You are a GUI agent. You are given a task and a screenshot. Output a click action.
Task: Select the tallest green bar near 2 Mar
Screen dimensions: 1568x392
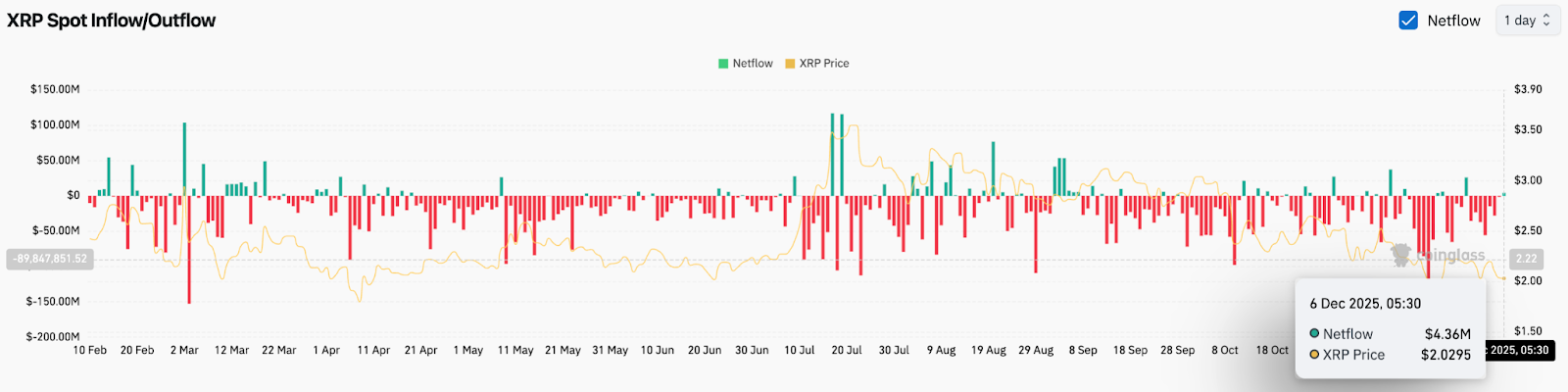[x=184, y=159]
